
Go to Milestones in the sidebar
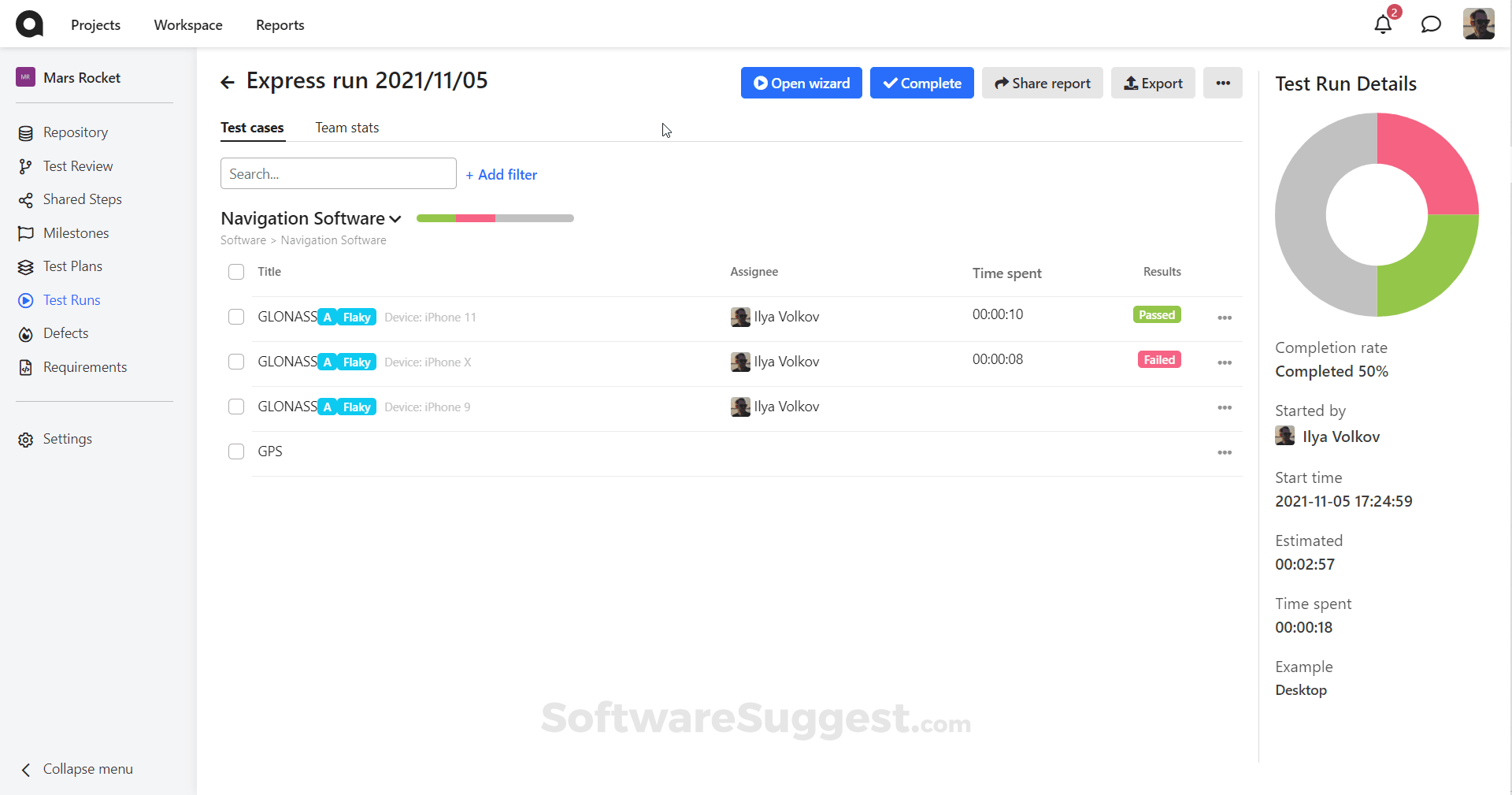75,232
